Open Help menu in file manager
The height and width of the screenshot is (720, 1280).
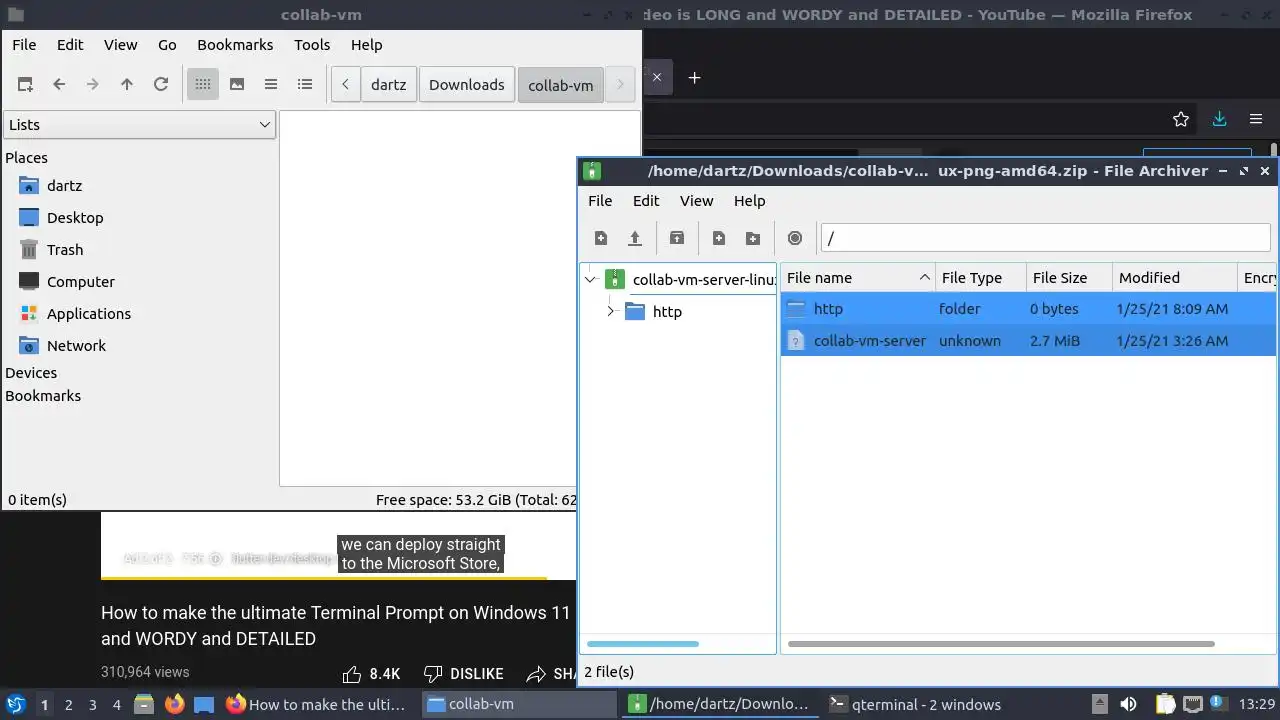367,45
